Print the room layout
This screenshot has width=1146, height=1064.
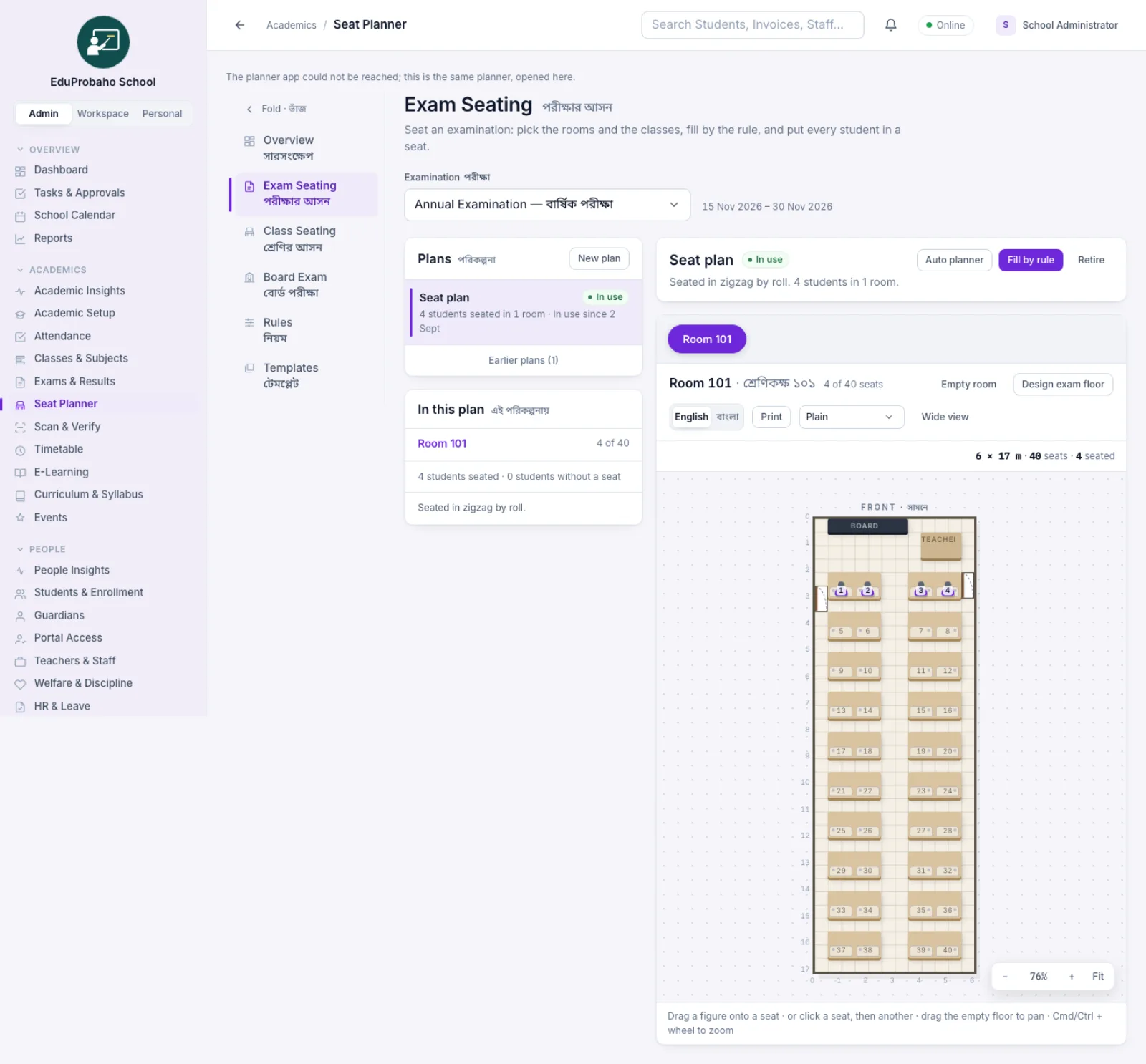point(771,417)
